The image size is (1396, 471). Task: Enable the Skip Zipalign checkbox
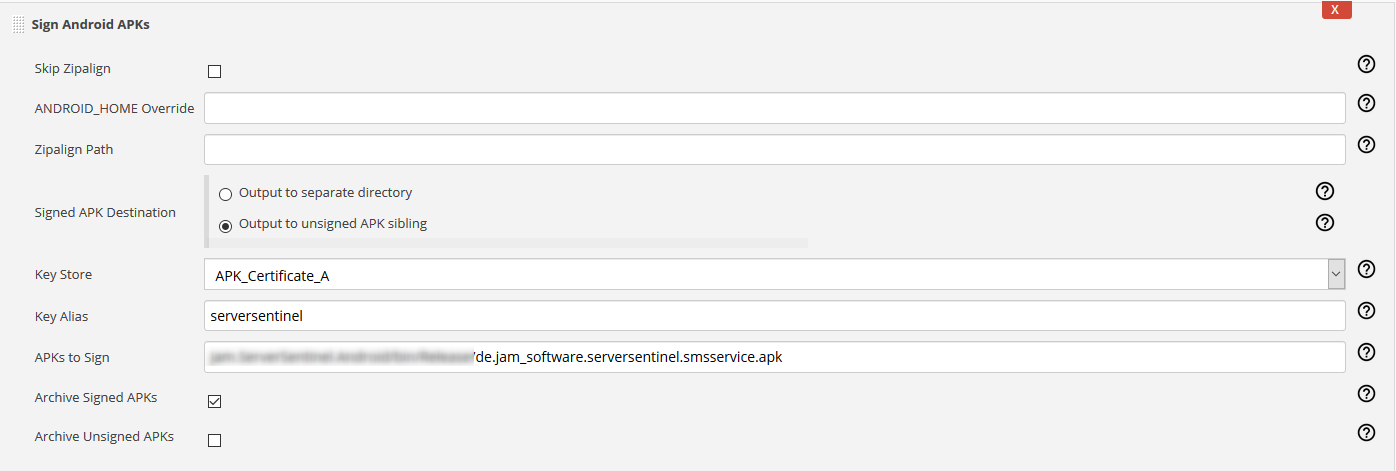(214, 71)
